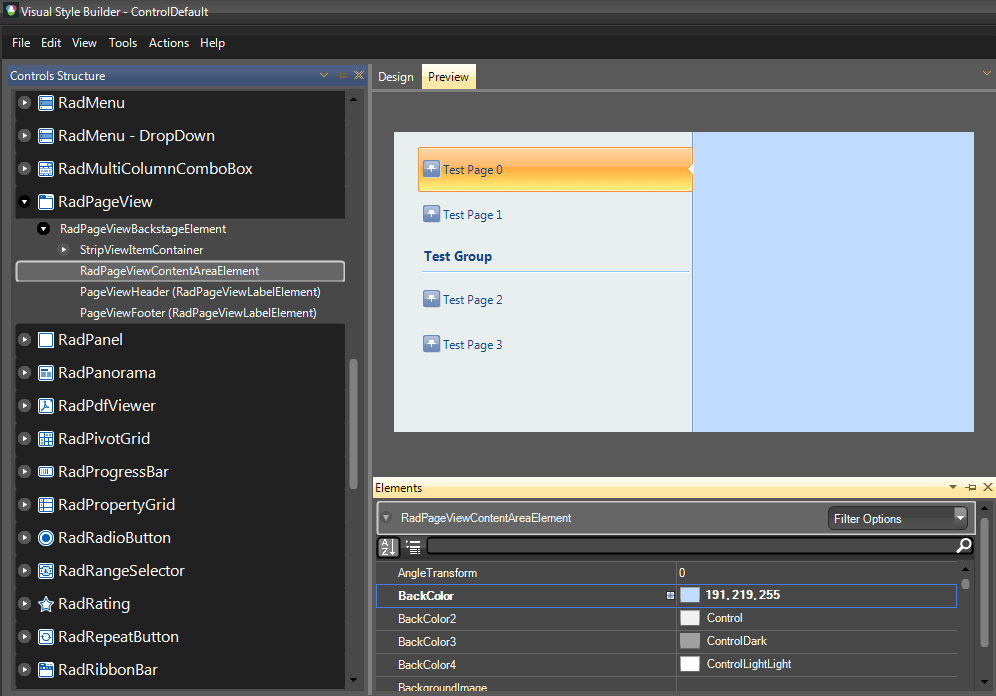Click inside the Elements search field

690,547
